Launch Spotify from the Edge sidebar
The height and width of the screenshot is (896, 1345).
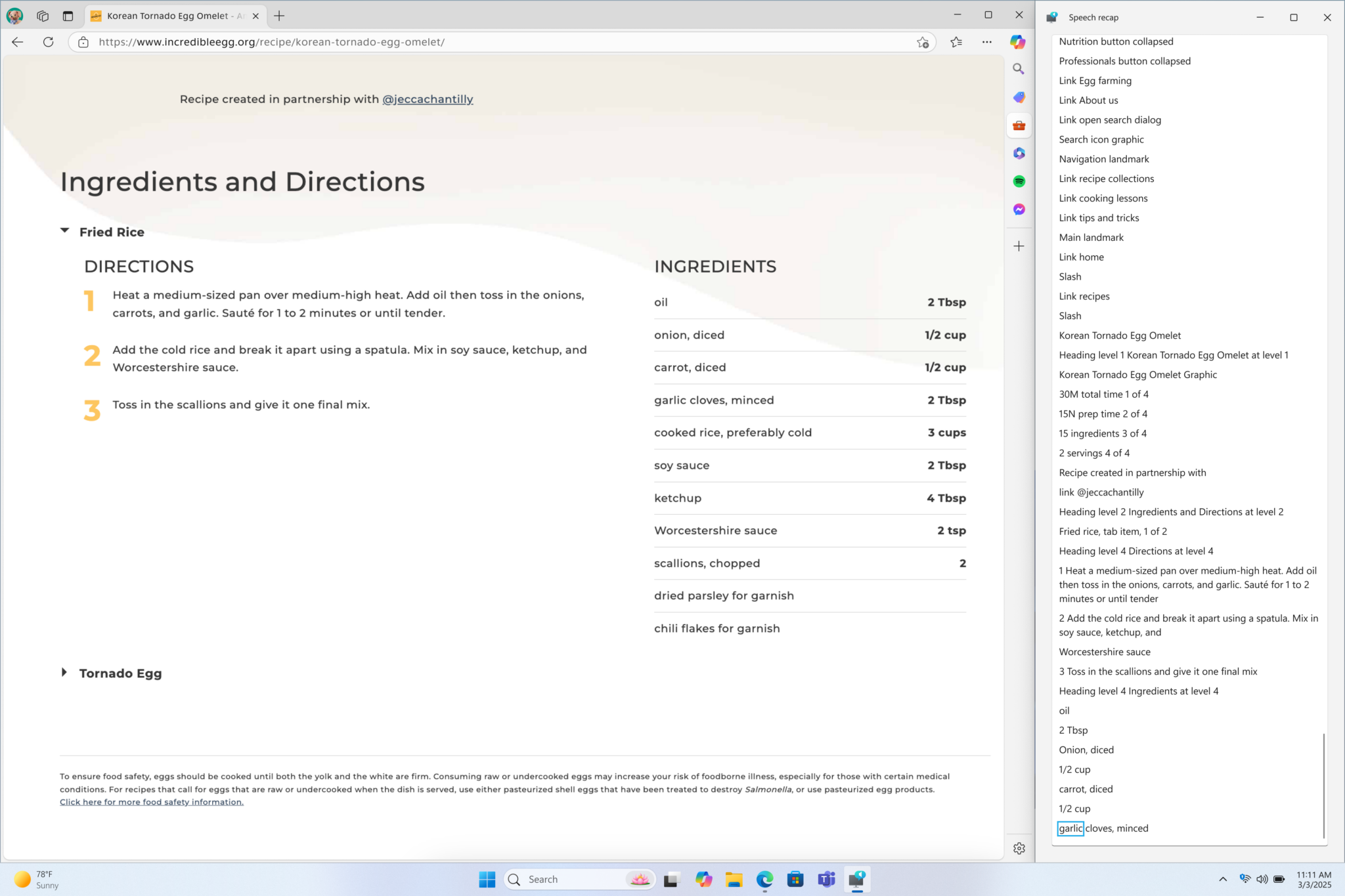1019,181
